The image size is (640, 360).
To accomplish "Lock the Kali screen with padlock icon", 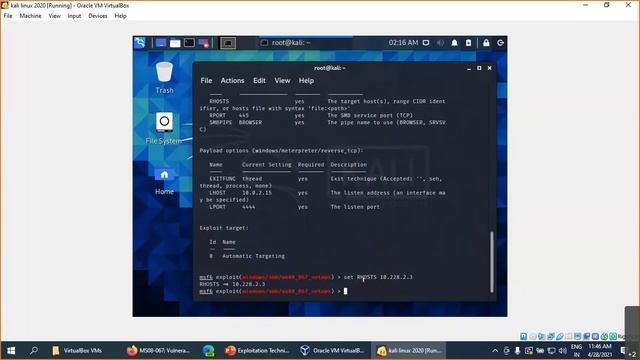I will [x=486, y=43].
